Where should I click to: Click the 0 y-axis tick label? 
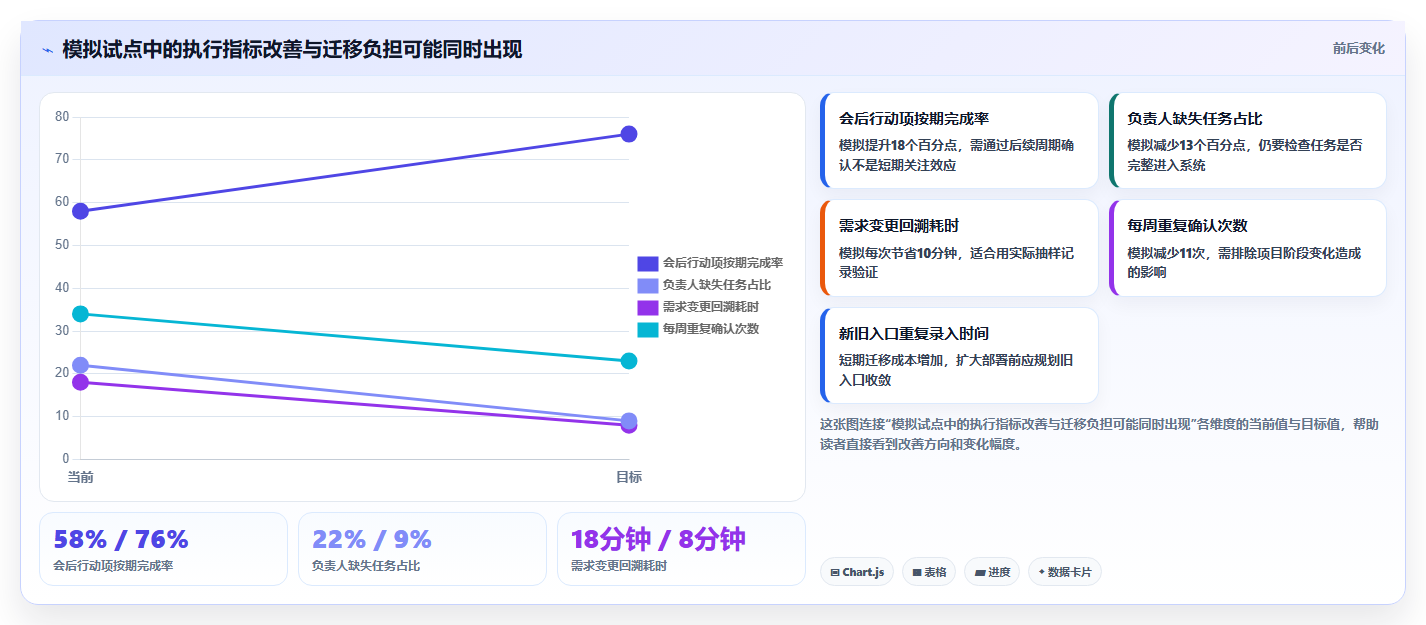66,459
